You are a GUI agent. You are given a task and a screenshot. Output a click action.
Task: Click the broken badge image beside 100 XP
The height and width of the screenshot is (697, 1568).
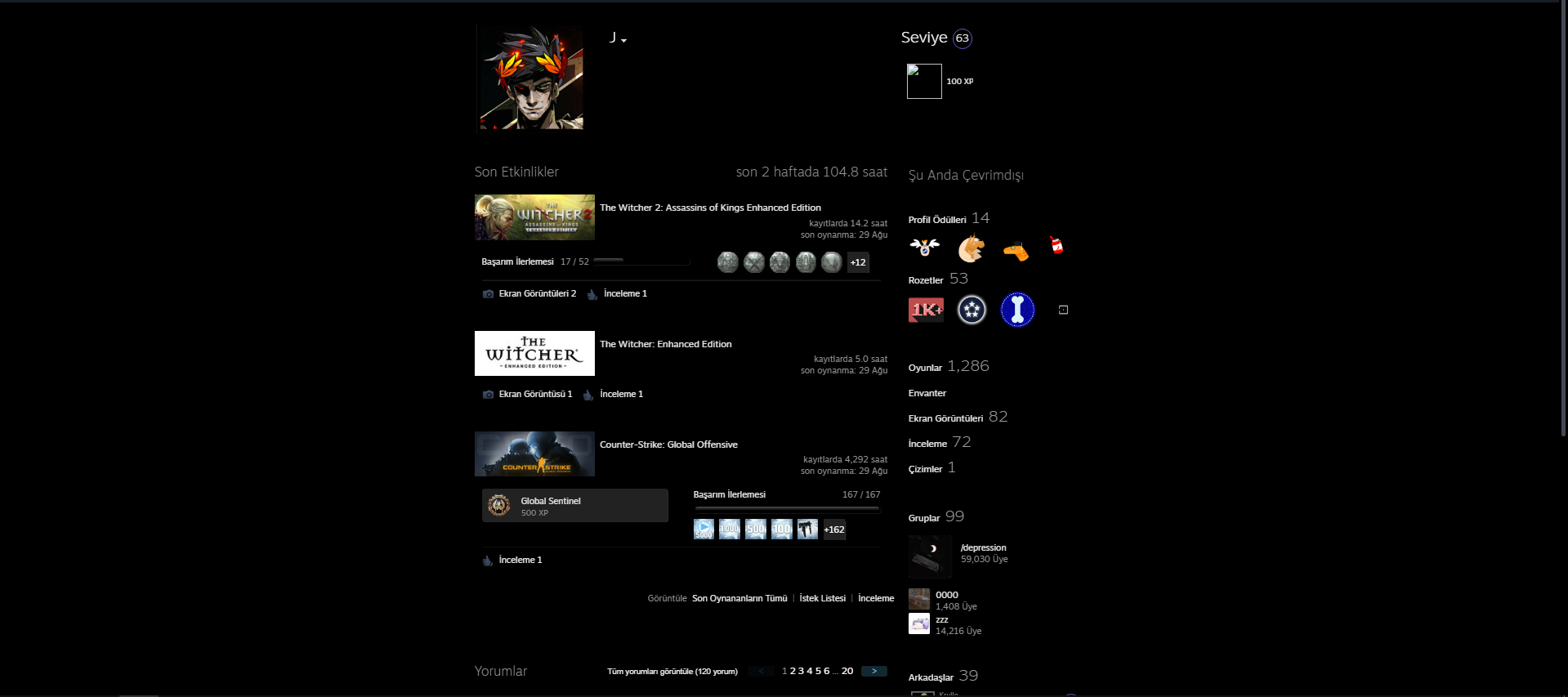(924, 82)
